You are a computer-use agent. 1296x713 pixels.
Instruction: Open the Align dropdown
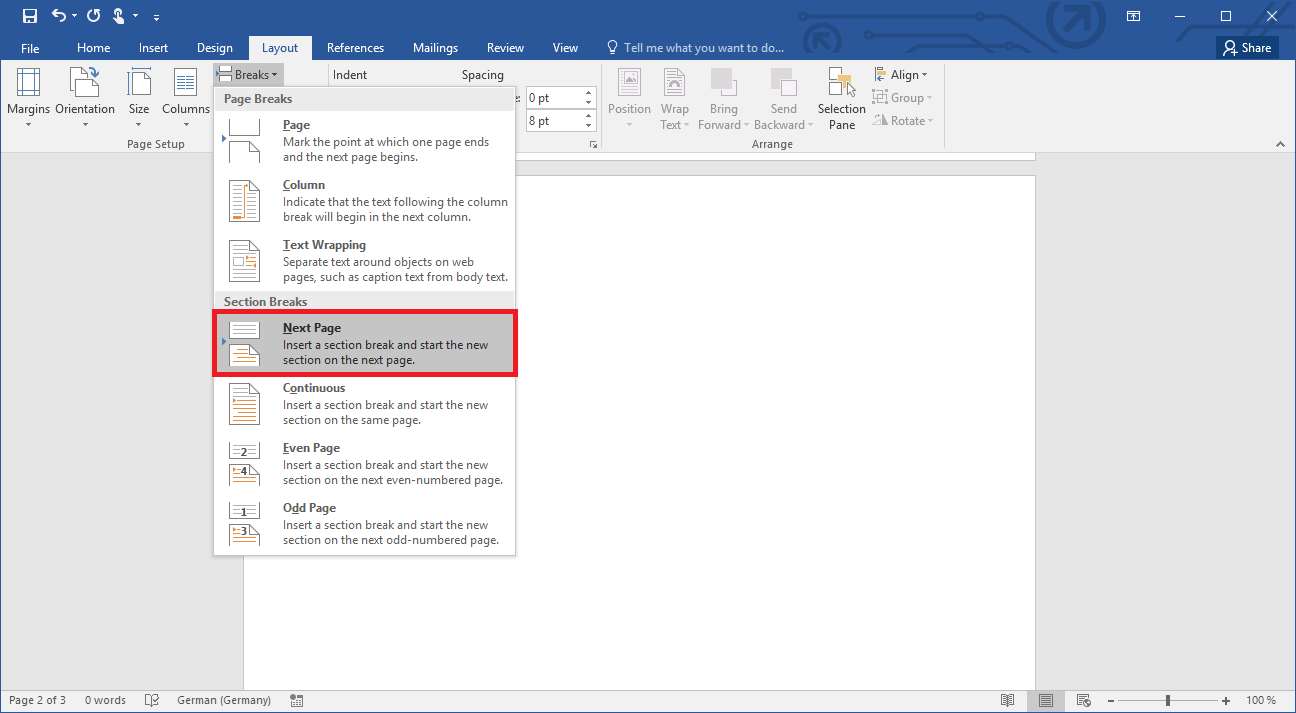point(902,74)
